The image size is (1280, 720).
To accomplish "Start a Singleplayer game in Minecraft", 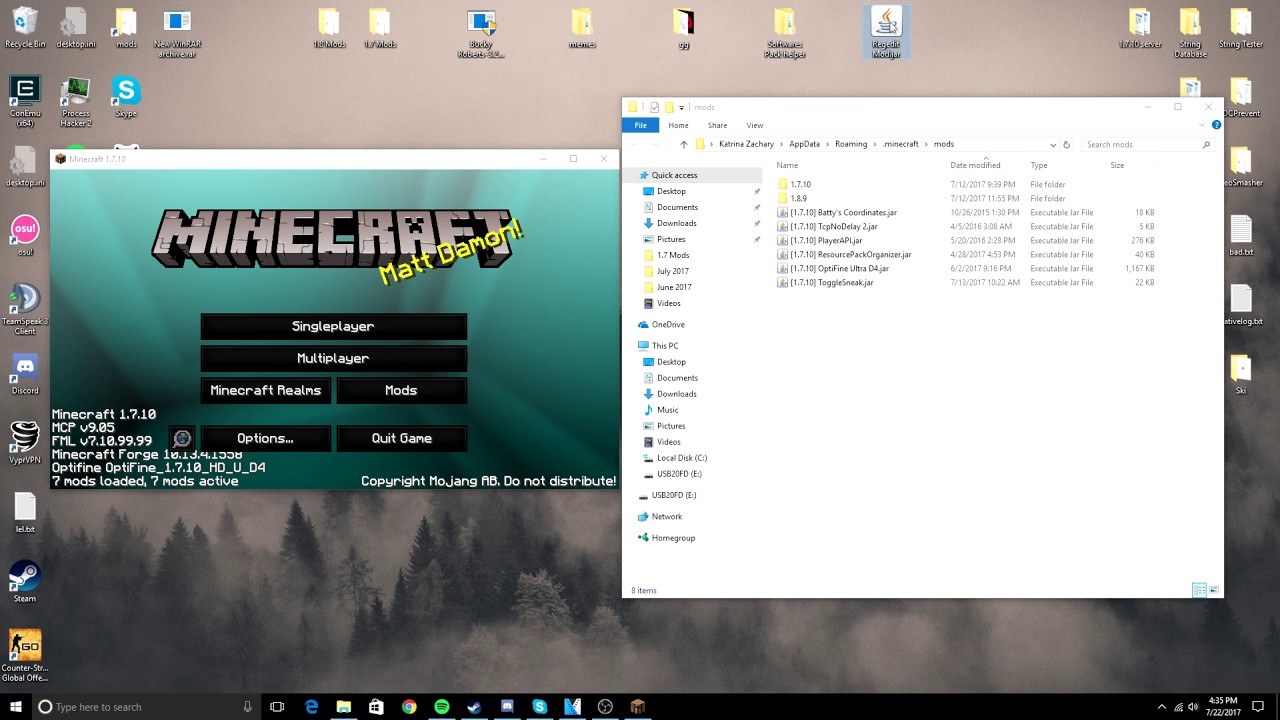I will 333,326.
